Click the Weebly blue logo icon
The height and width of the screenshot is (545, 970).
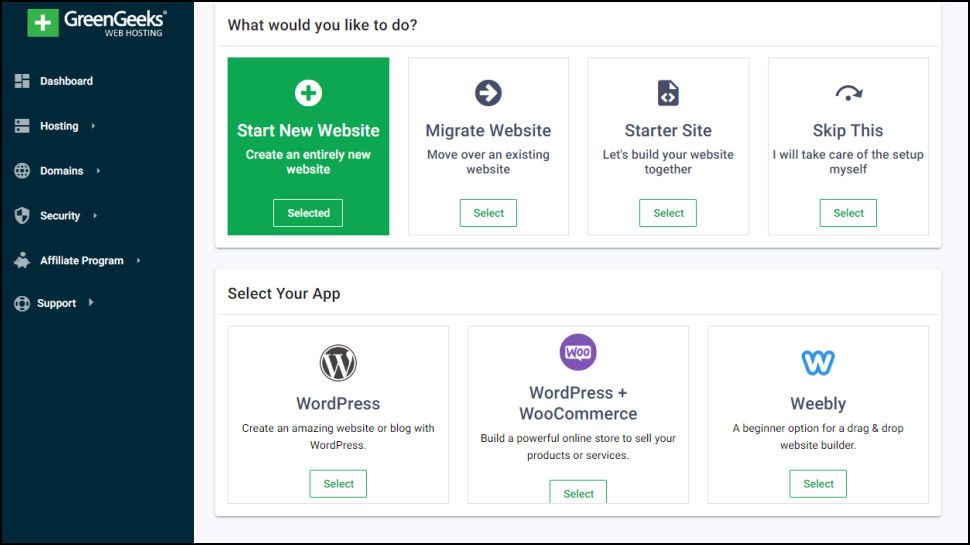818,363
